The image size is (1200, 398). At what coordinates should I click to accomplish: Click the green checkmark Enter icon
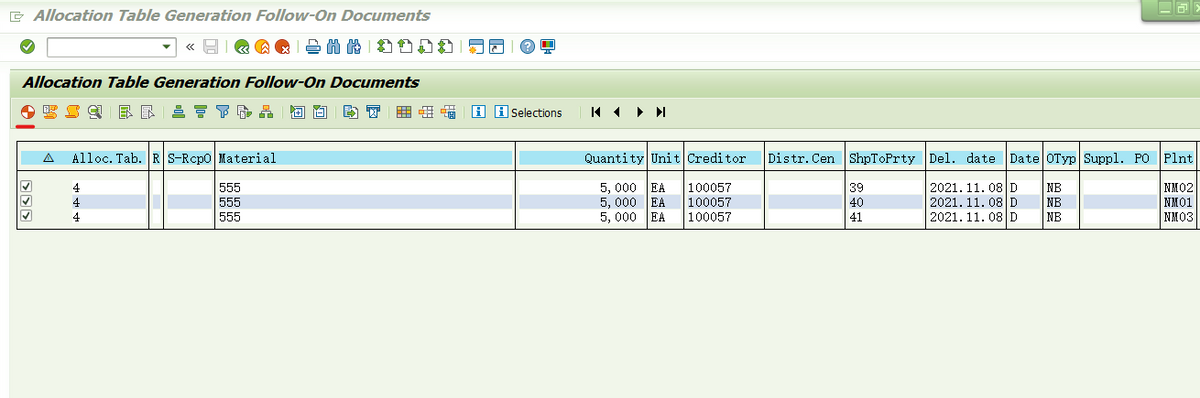tap(27, 46)
